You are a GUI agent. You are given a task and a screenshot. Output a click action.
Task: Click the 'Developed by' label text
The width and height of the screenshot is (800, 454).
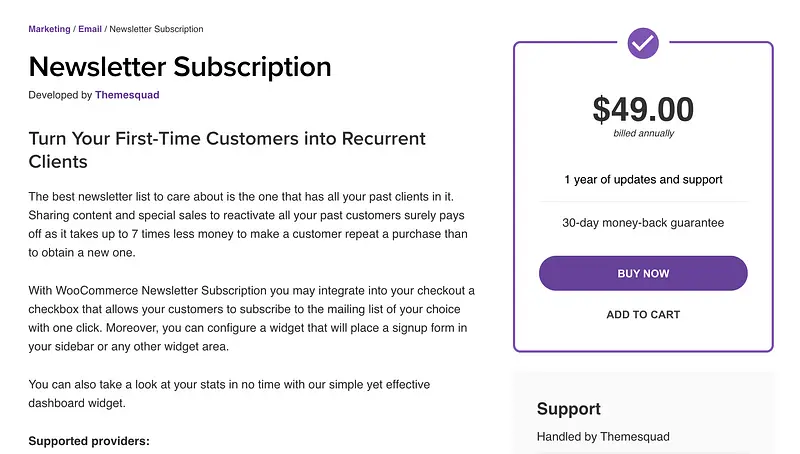pyautogui.click(x=60, y=95)
